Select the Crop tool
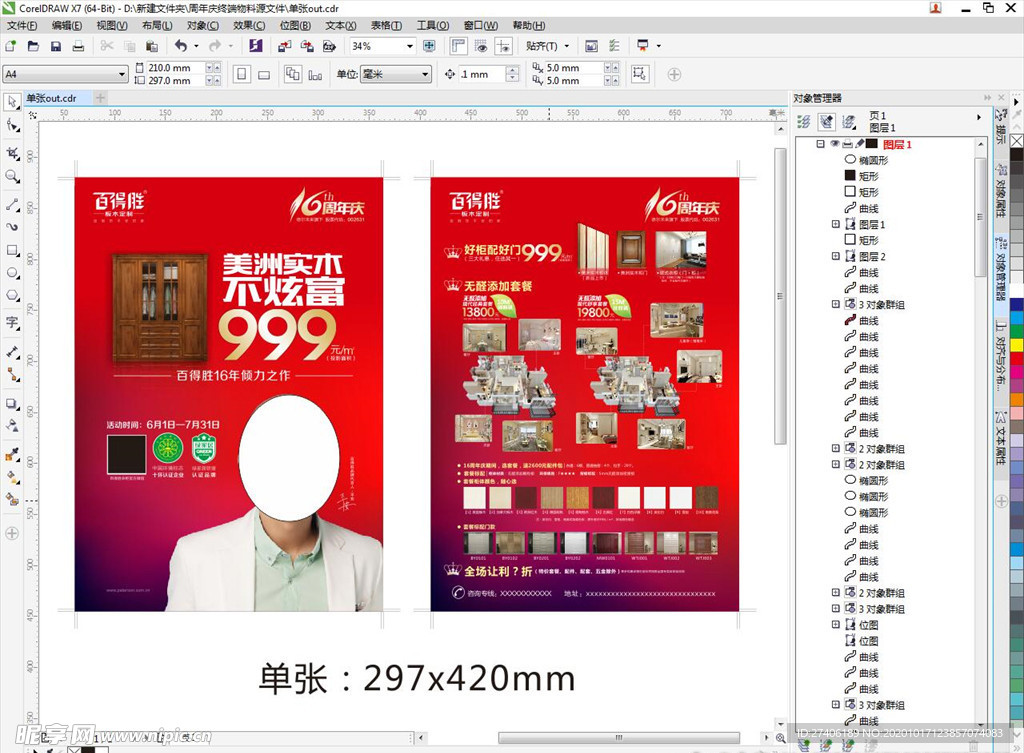Screen dimensions: 1024x753 (12, 153)
